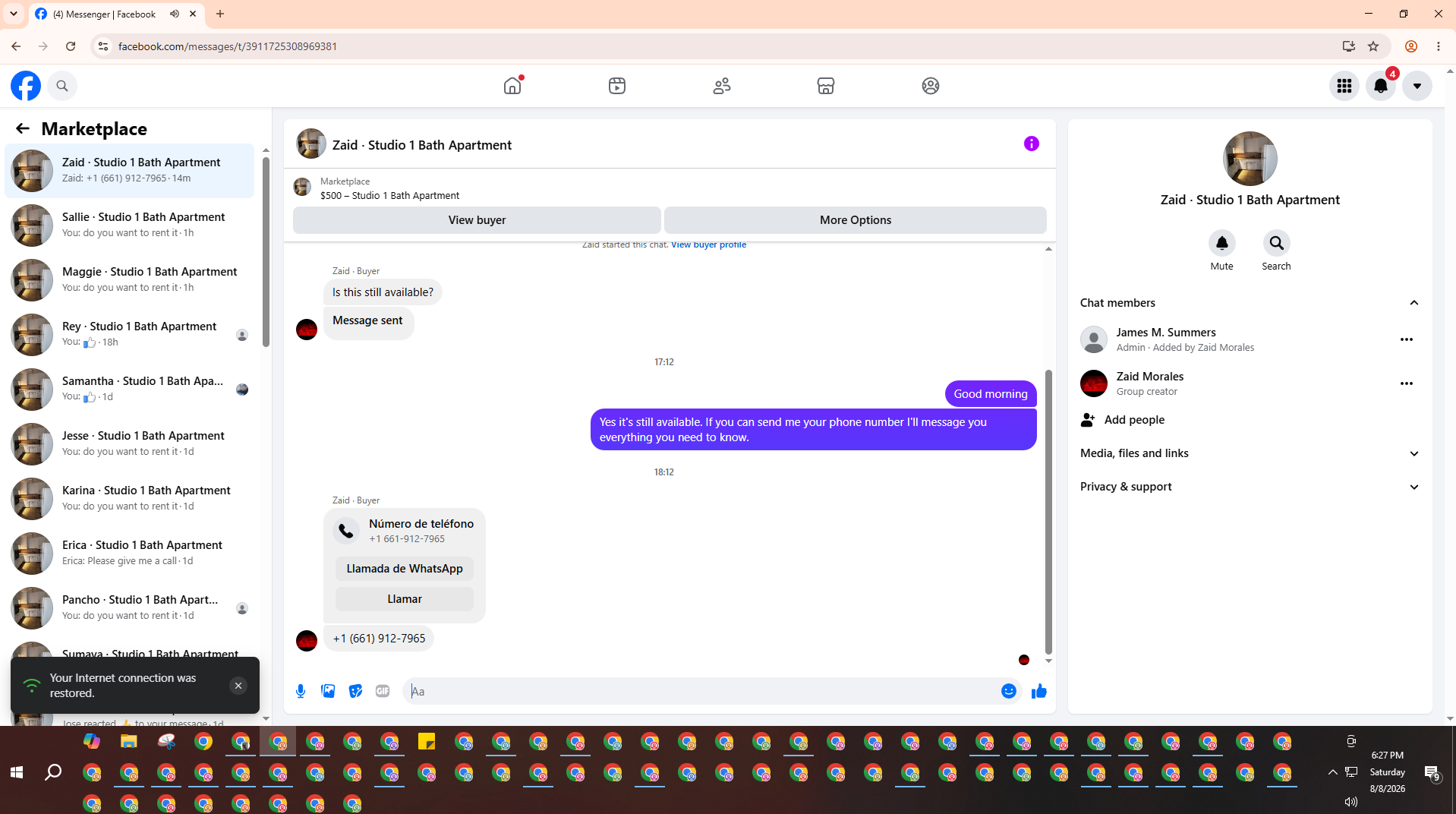
Task: Open a new browser tab
Action: 220,14
